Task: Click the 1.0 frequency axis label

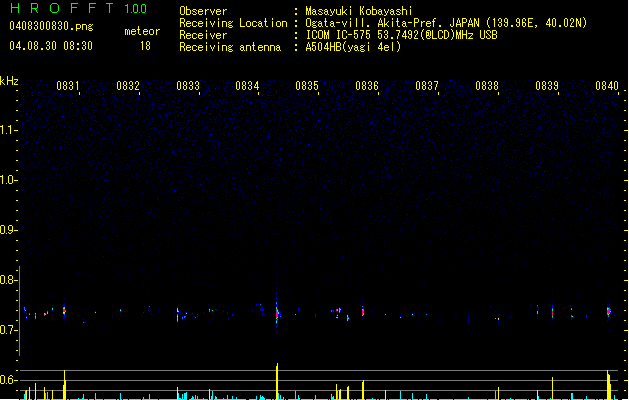Action: tap(8, 180)
